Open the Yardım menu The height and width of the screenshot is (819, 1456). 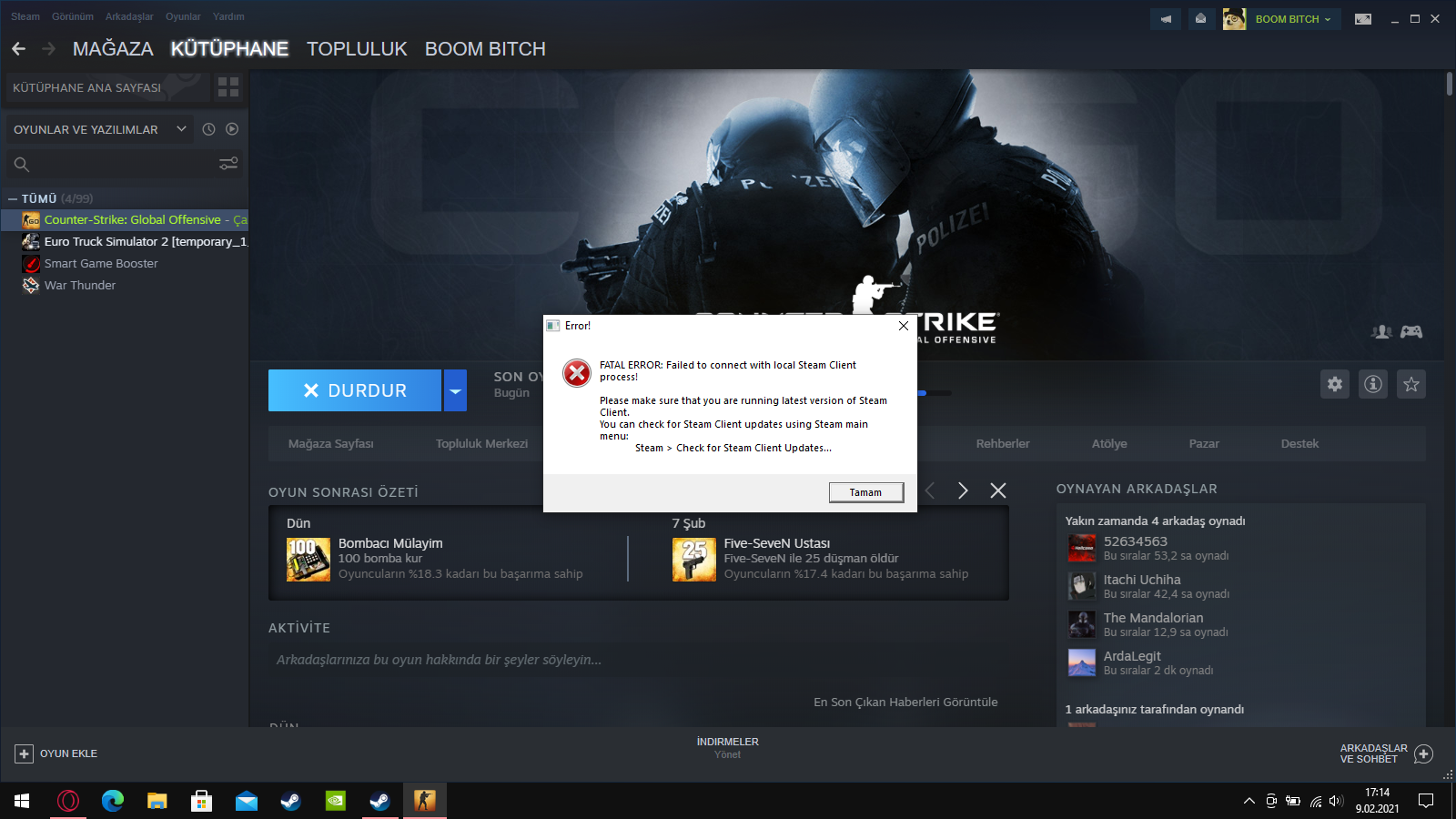click(x=228, y=16)
